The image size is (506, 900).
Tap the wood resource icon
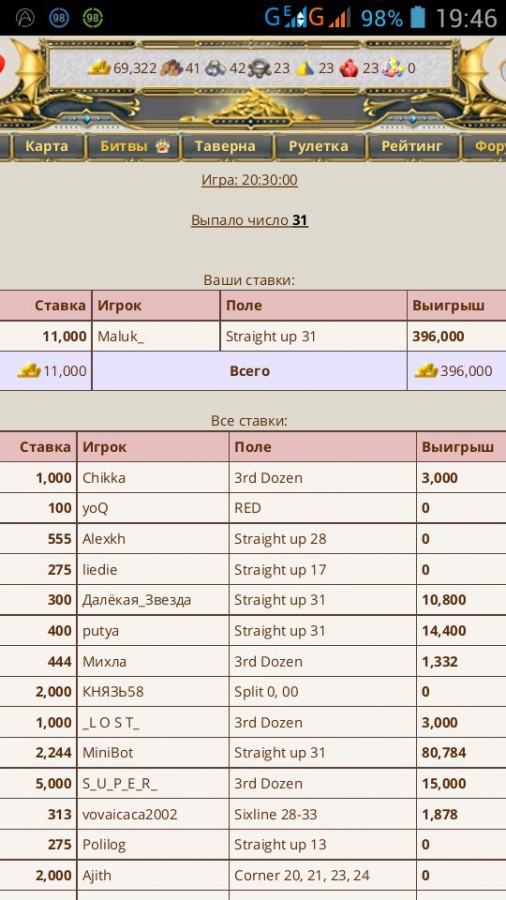172,68
